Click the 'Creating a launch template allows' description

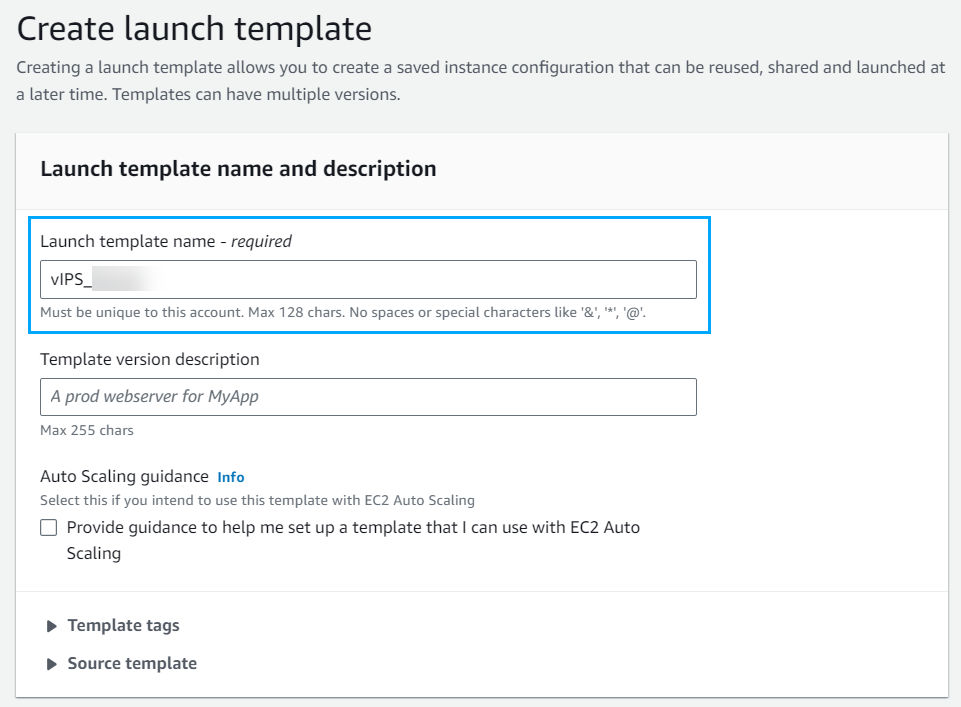click(x=481, y=81)
